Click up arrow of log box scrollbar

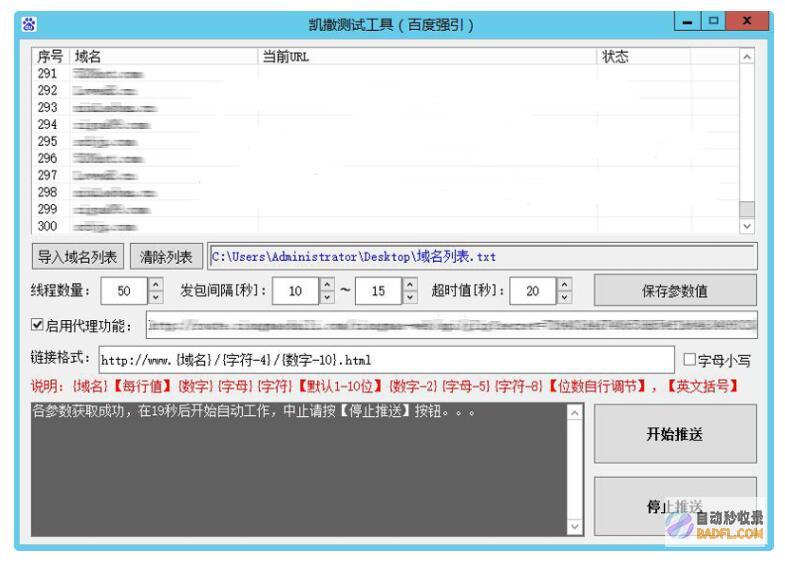[575, 413]
